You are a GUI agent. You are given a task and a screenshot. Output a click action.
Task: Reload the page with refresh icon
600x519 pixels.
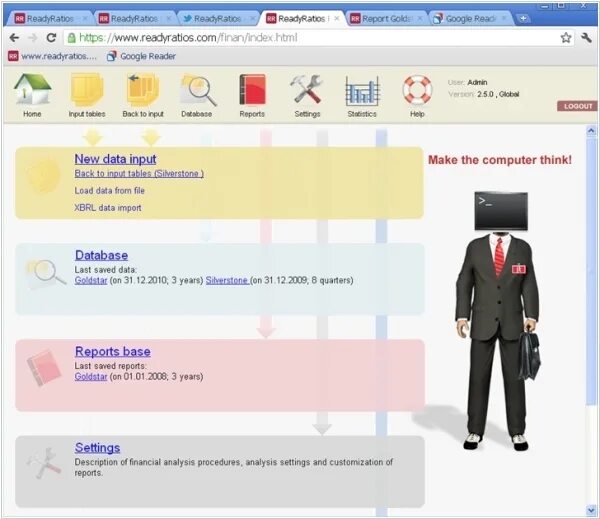click(x=51, y=38)
